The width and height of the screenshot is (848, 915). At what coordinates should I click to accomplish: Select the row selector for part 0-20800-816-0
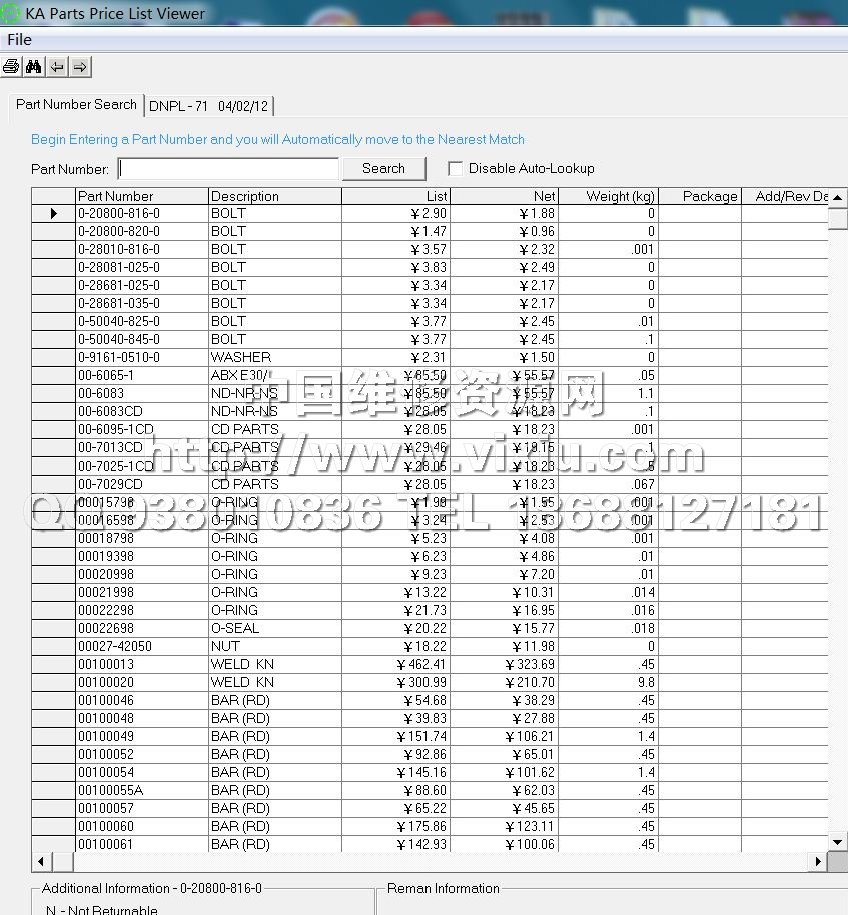(x=53, y=213)
